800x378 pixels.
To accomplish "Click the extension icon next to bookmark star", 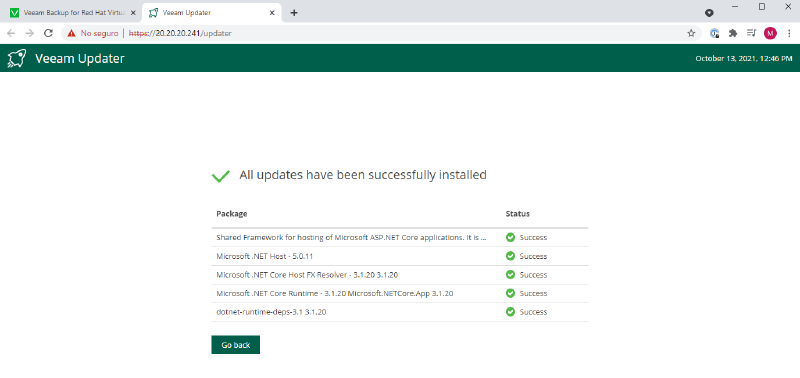I will coord(715,33).
